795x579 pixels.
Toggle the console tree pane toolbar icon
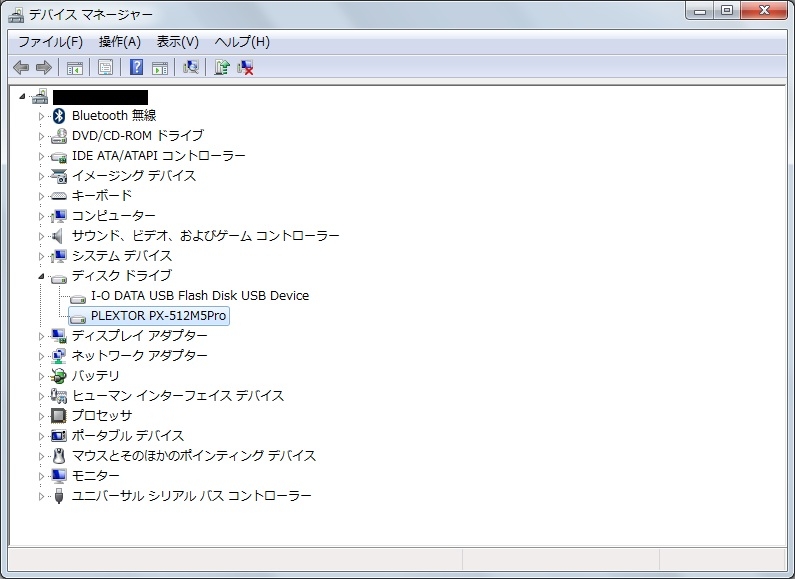[75, 67]
